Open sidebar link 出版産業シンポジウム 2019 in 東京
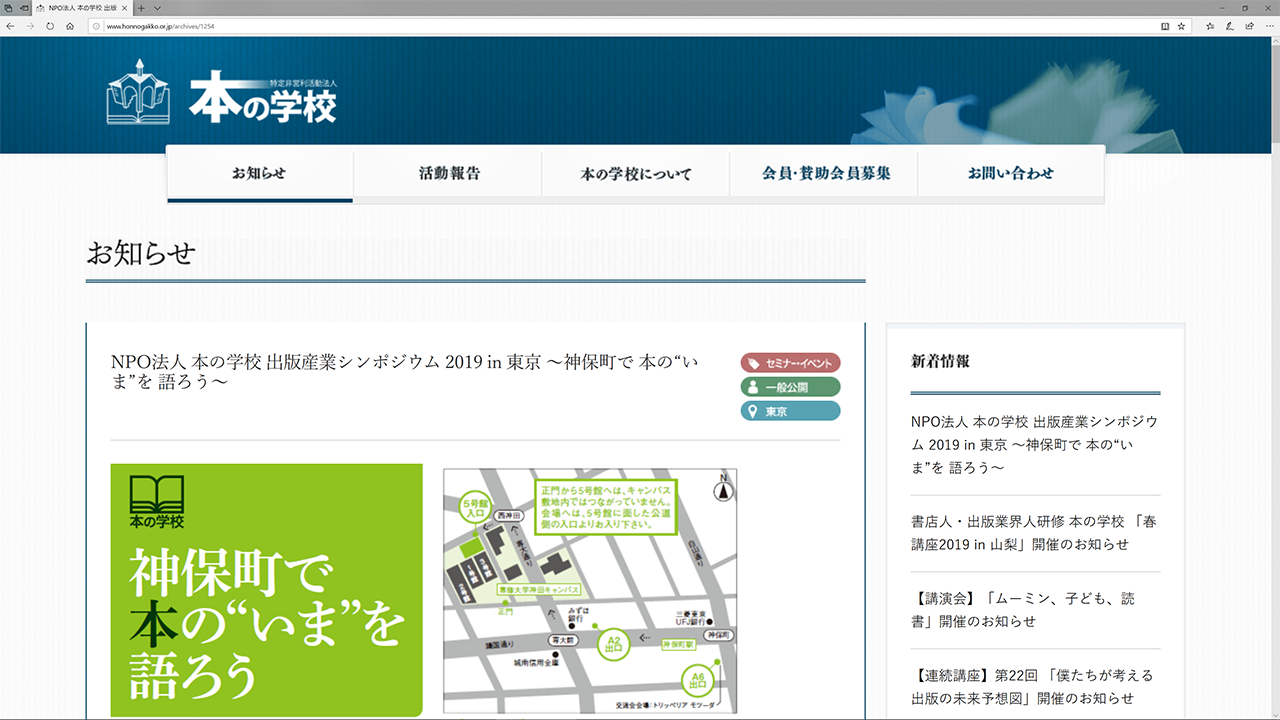The width and height of the screenshot is (1280, 720). coord(1035,444)
